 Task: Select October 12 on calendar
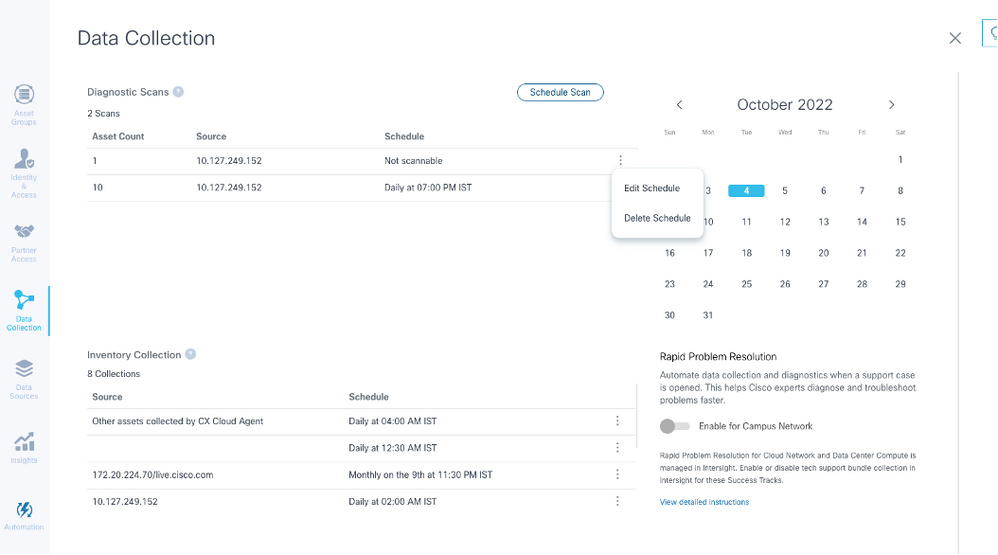[x=785, y=221]
